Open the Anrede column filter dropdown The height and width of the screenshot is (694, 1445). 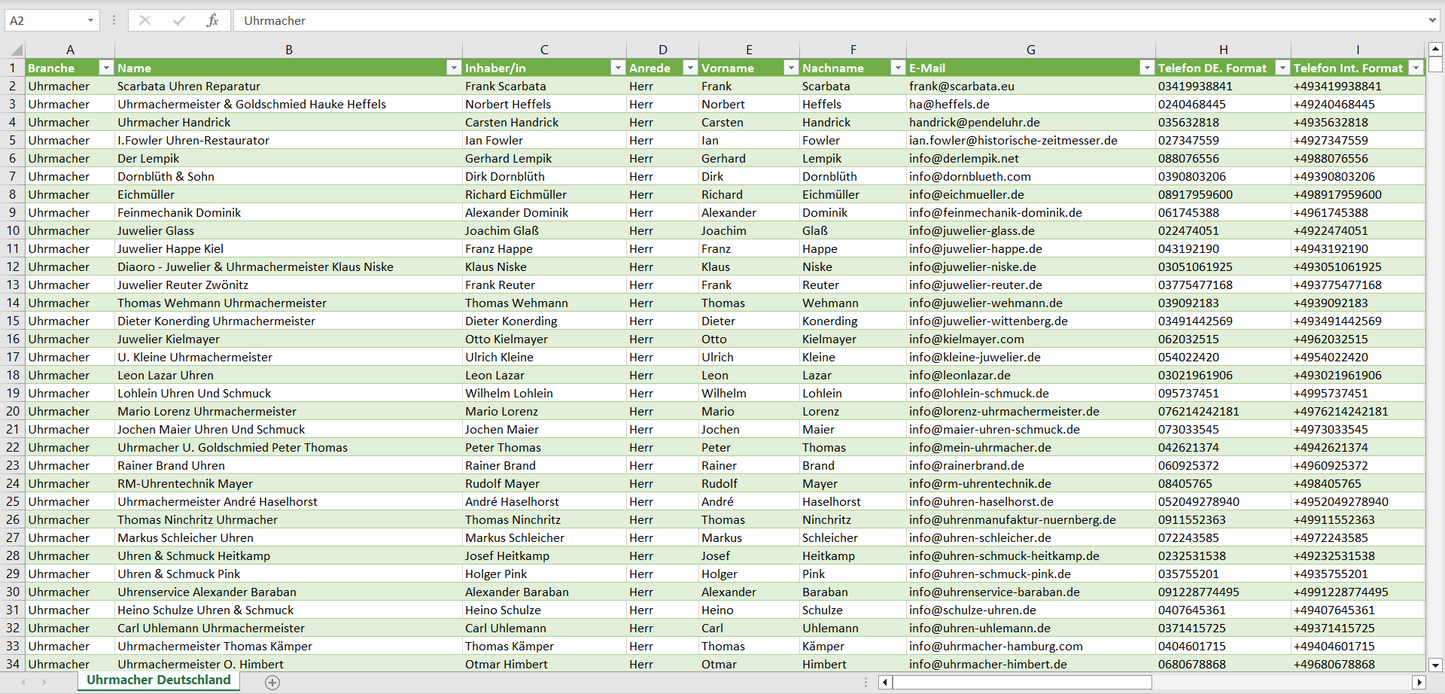689,68
